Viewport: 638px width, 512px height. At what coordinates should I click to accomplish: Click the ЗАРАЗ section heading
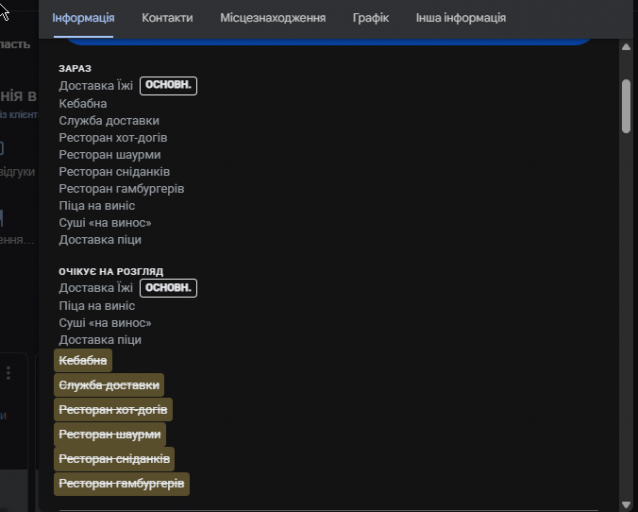point(75,68)
